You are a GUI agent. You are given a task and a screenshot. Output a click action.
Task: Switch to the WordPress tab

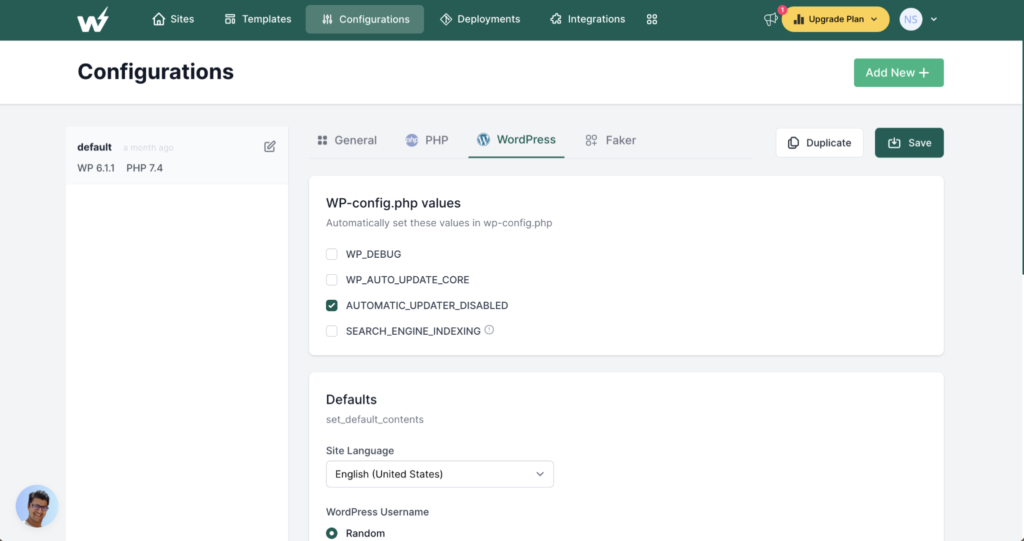[x=517, y=140]
